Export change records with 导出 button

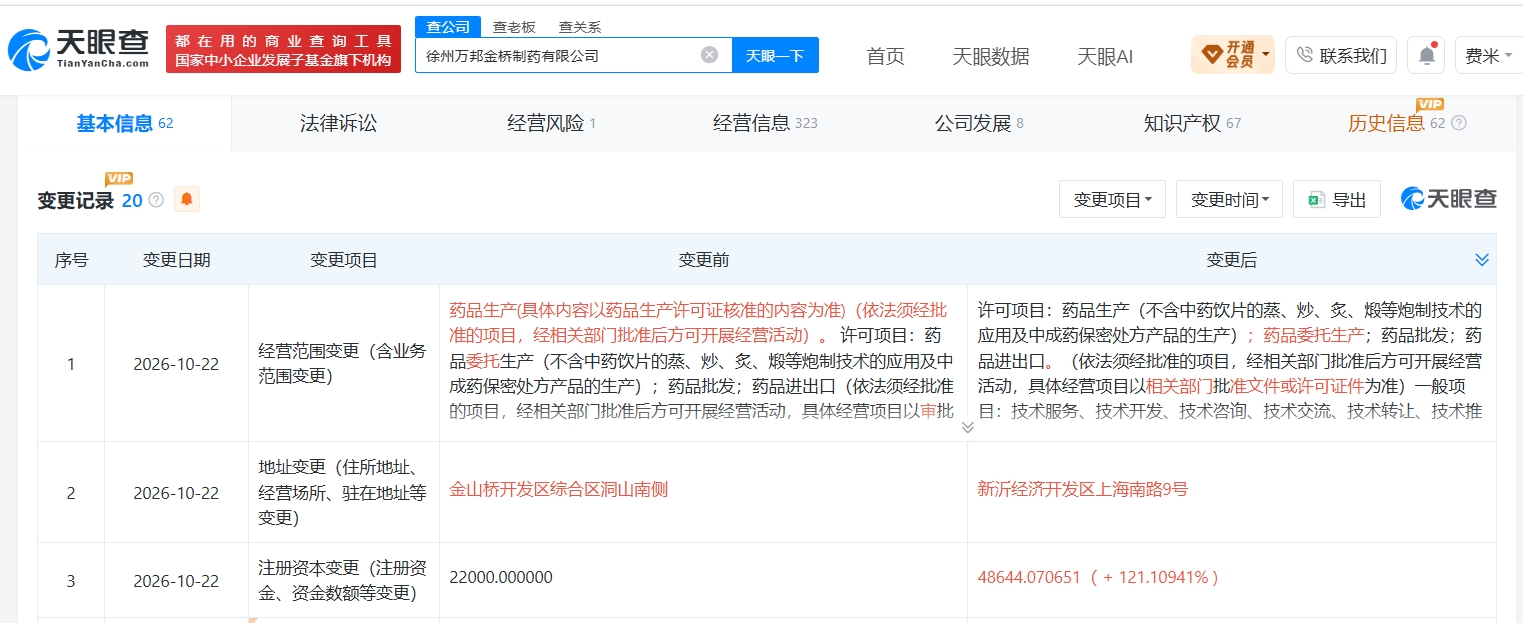tap(1337, 200)
